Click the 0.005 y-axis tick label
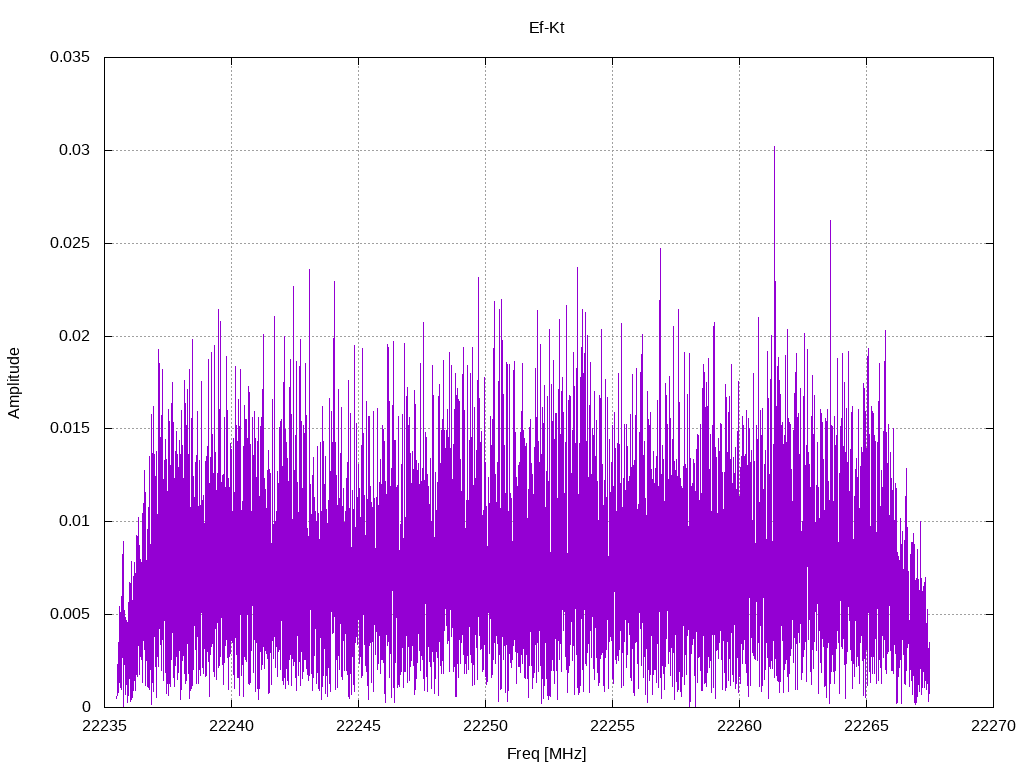 (x=70, y=615)
